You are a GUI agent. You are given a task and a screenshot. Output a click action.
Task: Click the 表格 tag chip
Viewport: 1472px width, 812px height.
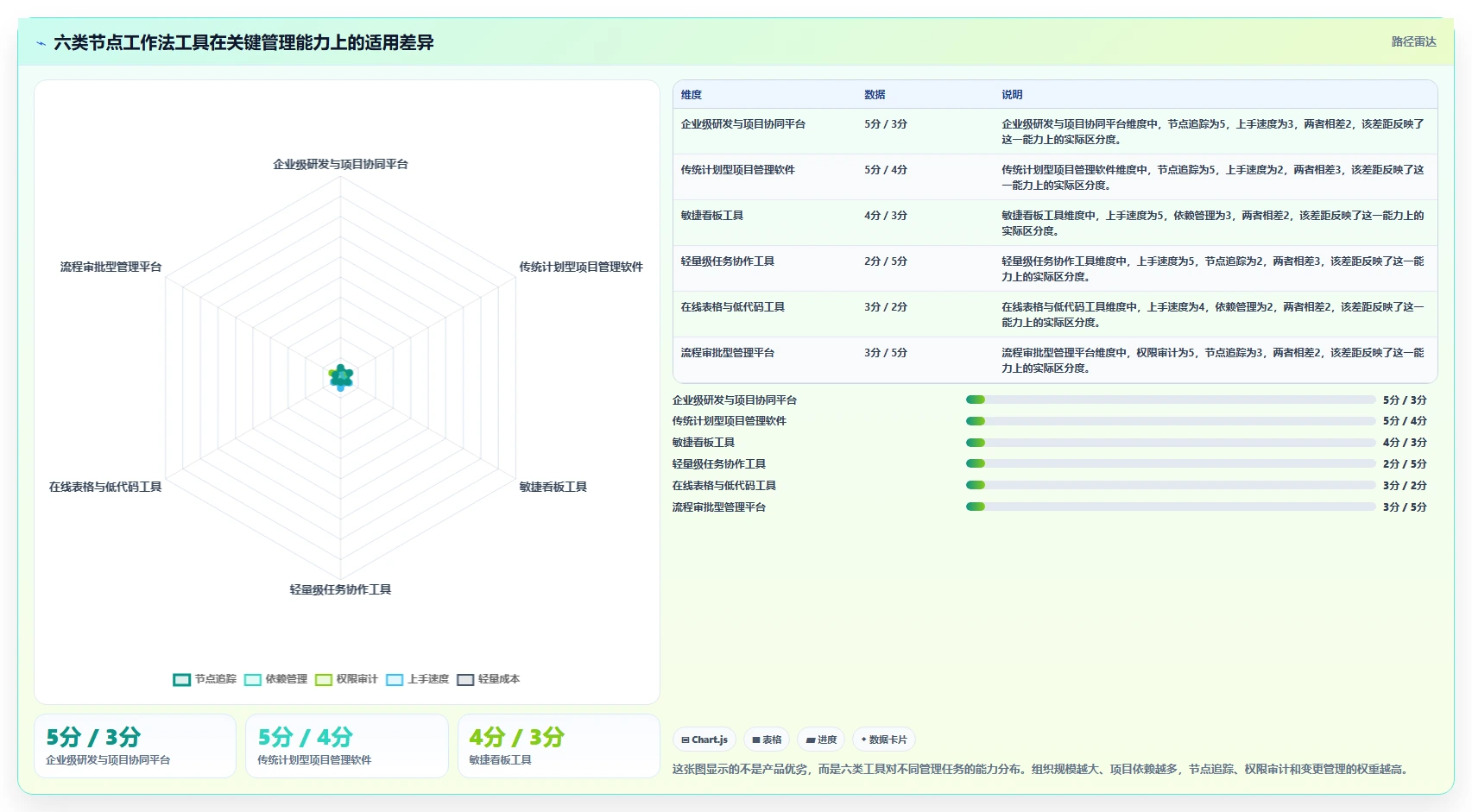pos(767,740)
